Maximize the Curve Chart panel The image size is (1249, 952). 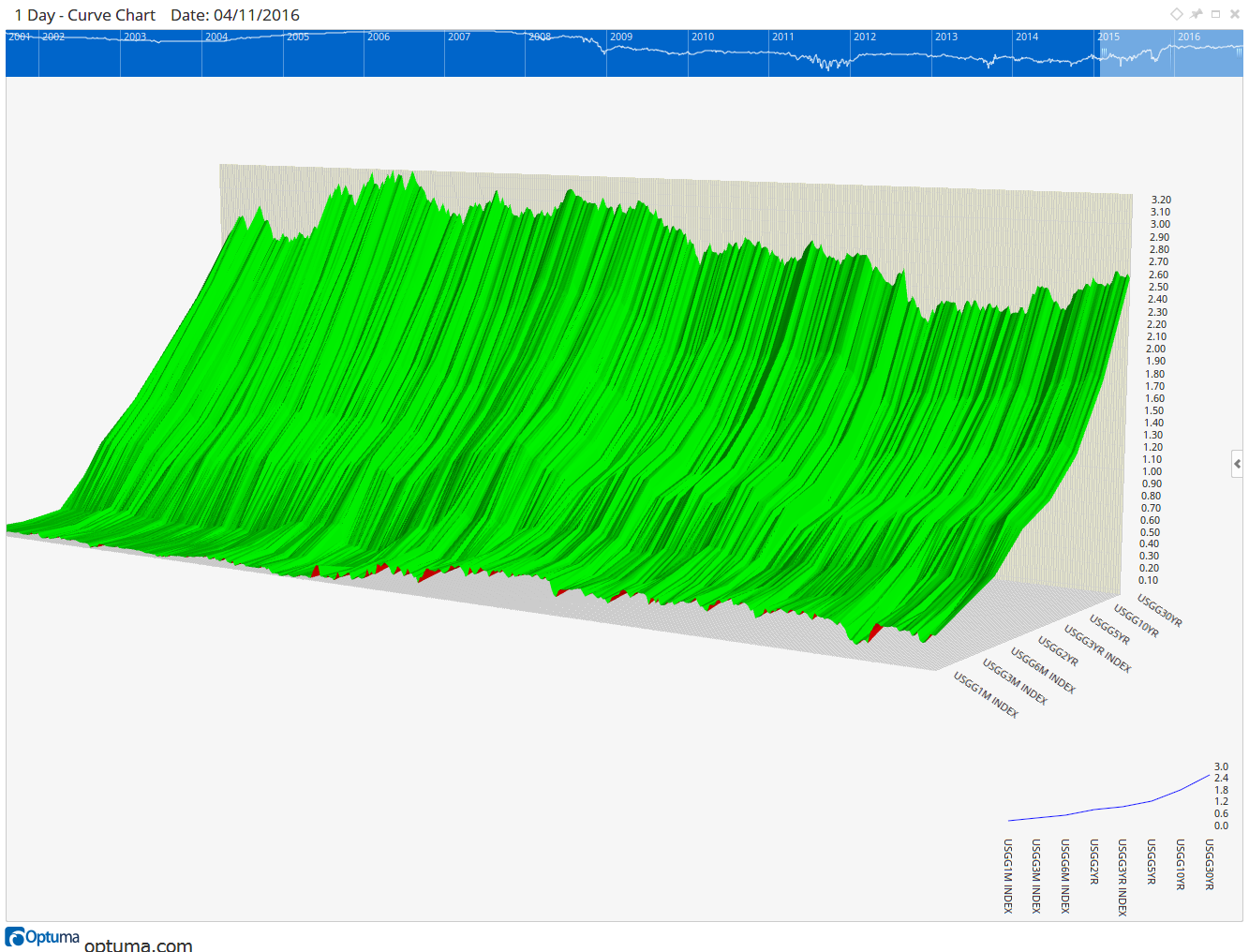pos(1215,14)
